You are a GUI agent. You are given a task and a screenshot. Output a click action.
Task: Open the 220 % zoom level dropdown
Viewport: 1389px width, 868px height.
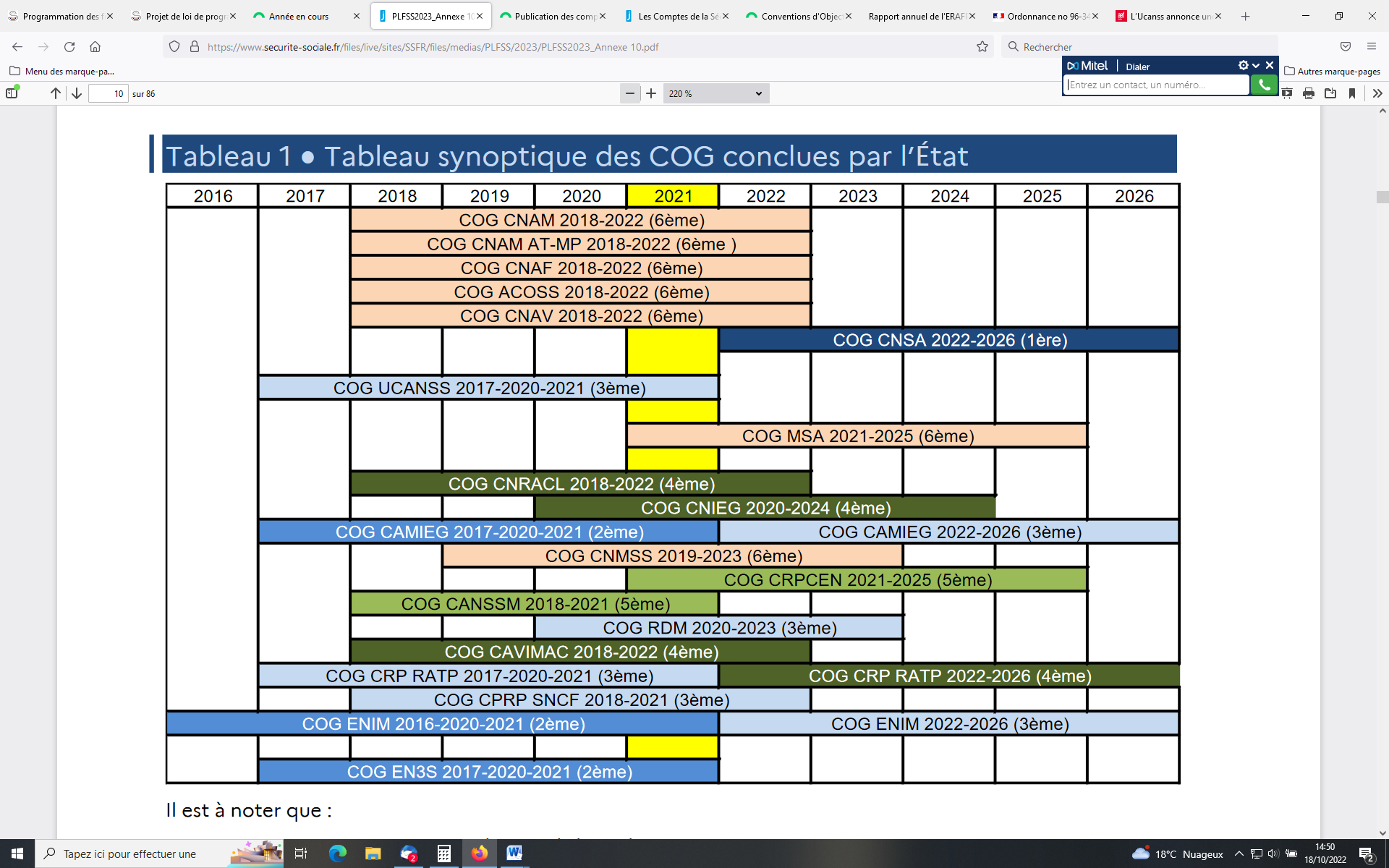(715, 93)
